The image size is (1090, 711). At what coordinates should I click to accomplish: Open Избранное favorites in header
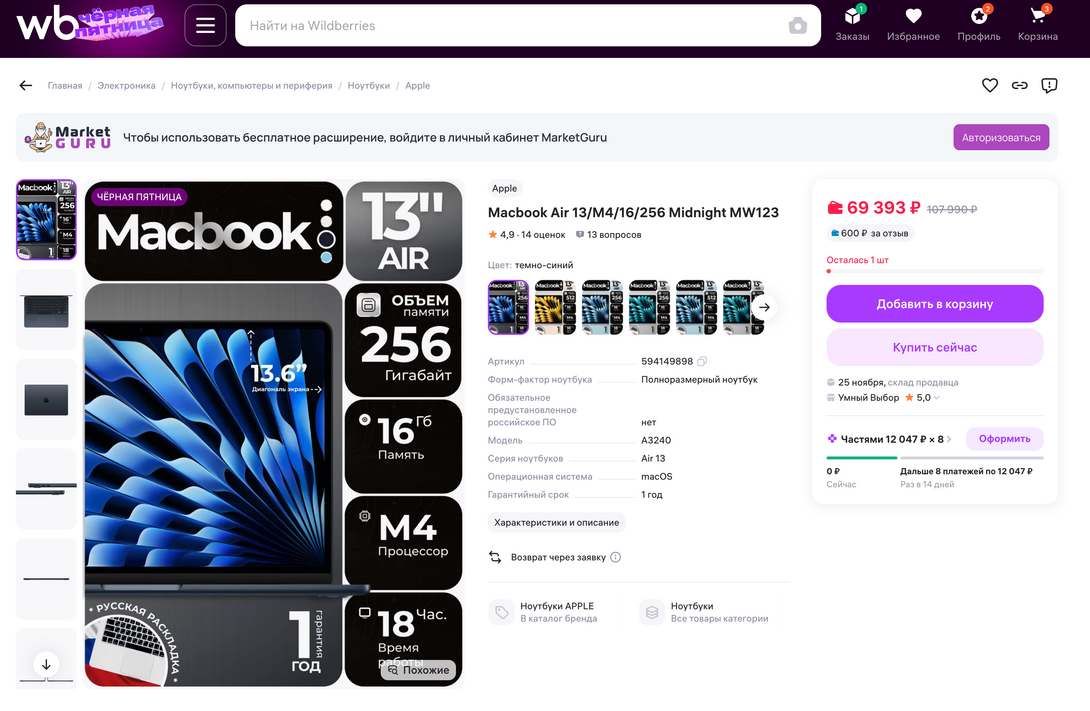[x=913, y=24]
